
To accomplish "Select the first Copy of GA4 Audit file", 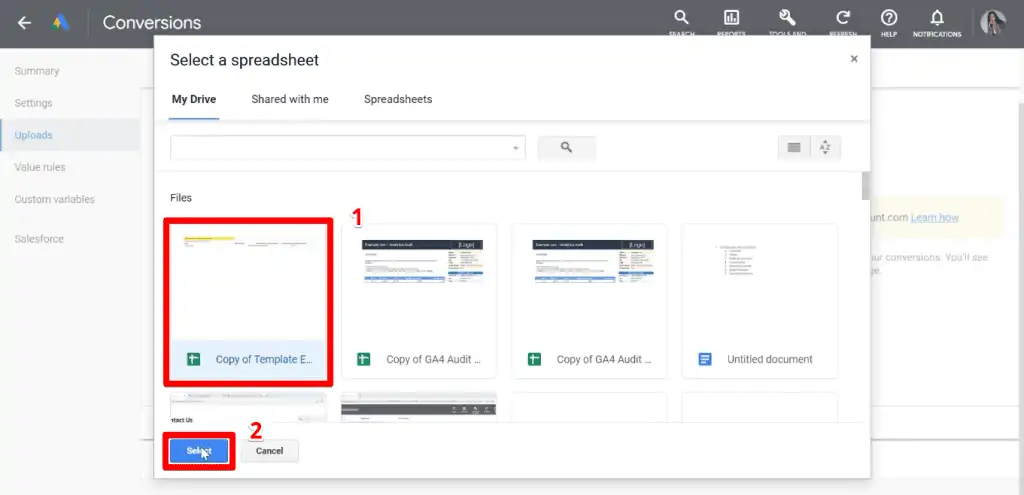I will pyautogui.click(x=419, y=302).
